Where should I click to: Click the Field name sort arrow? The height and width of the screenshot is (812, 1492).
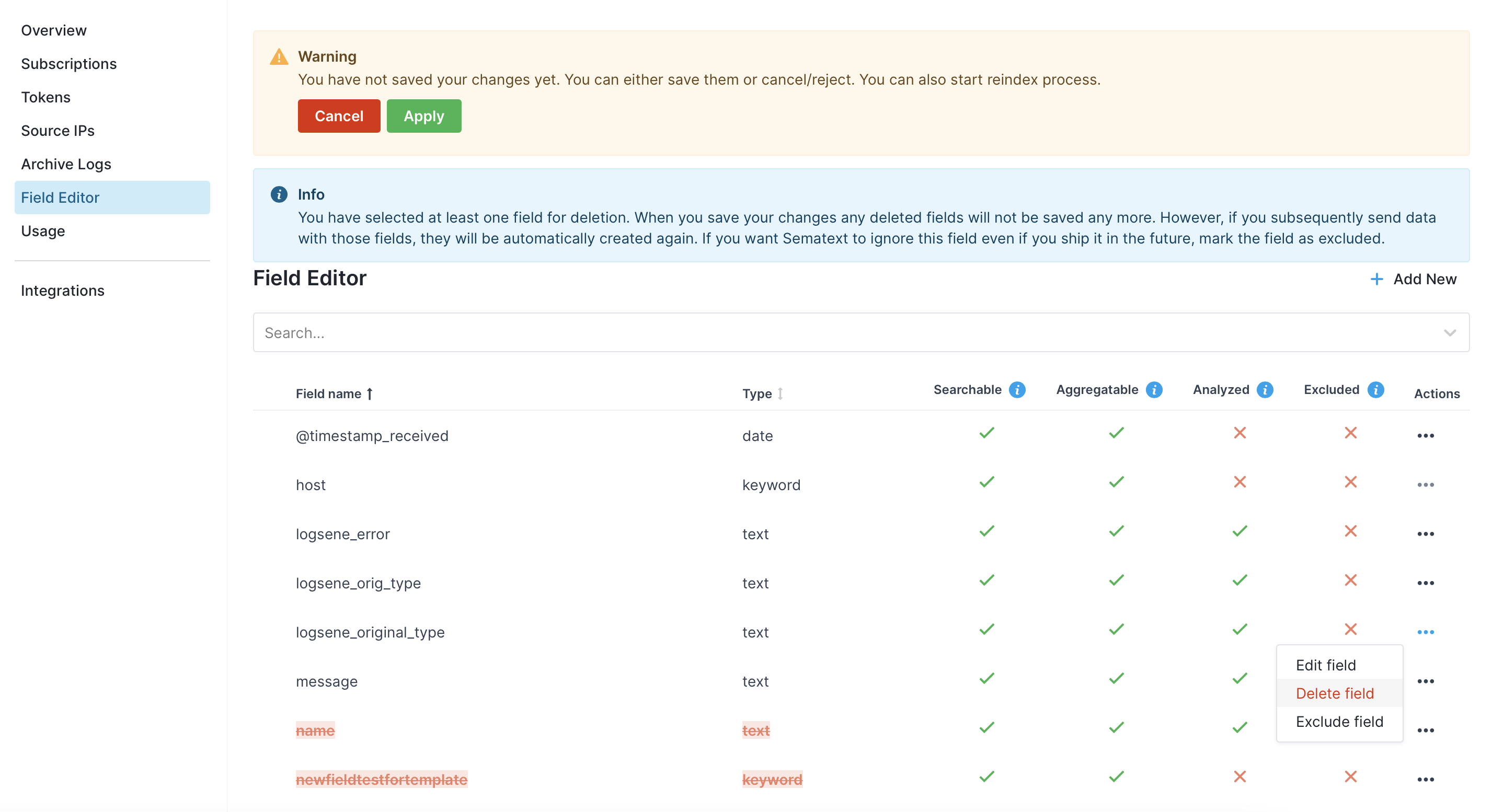[370, 393]
